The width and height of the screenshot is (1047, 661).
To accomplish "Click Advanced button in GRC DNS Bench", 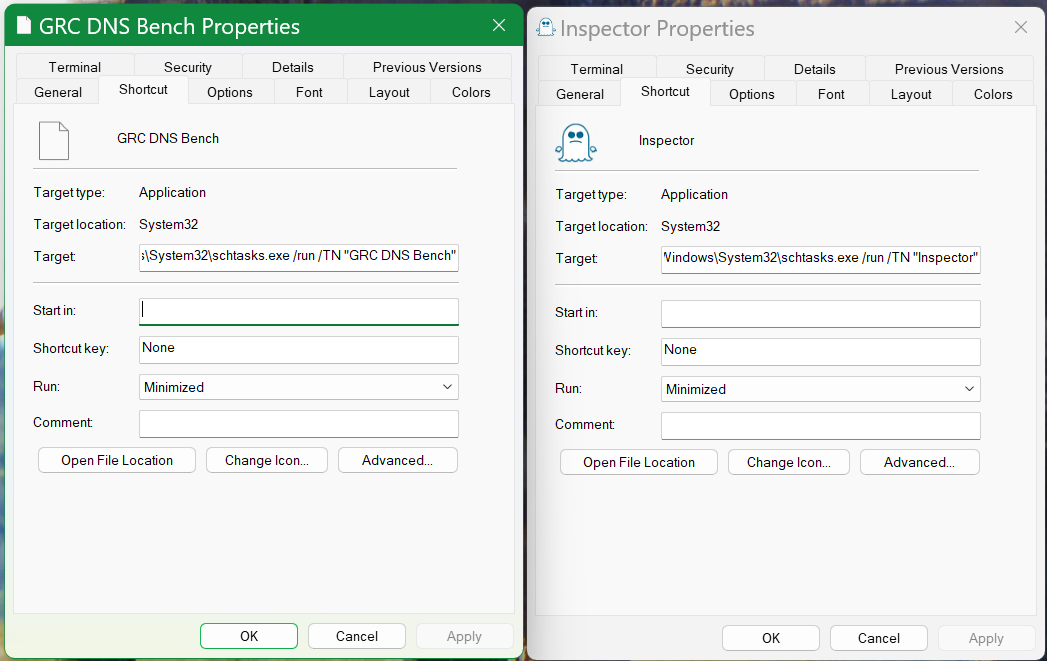I will click(397, 460).
